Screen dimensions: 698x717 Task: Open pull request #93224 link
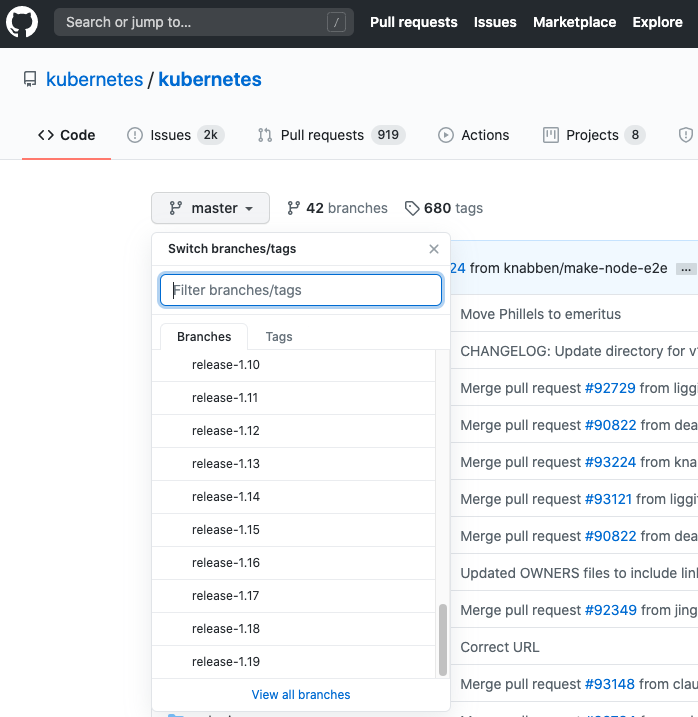pos(610,462)
